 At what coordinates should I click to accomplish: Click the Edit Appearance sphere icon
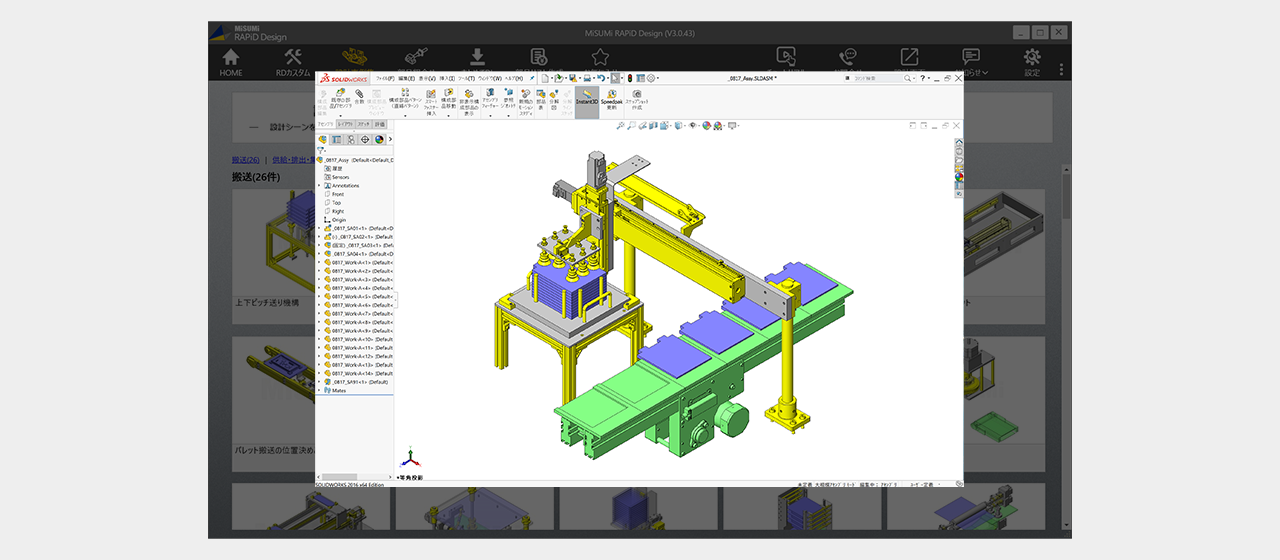coord(707,126)
